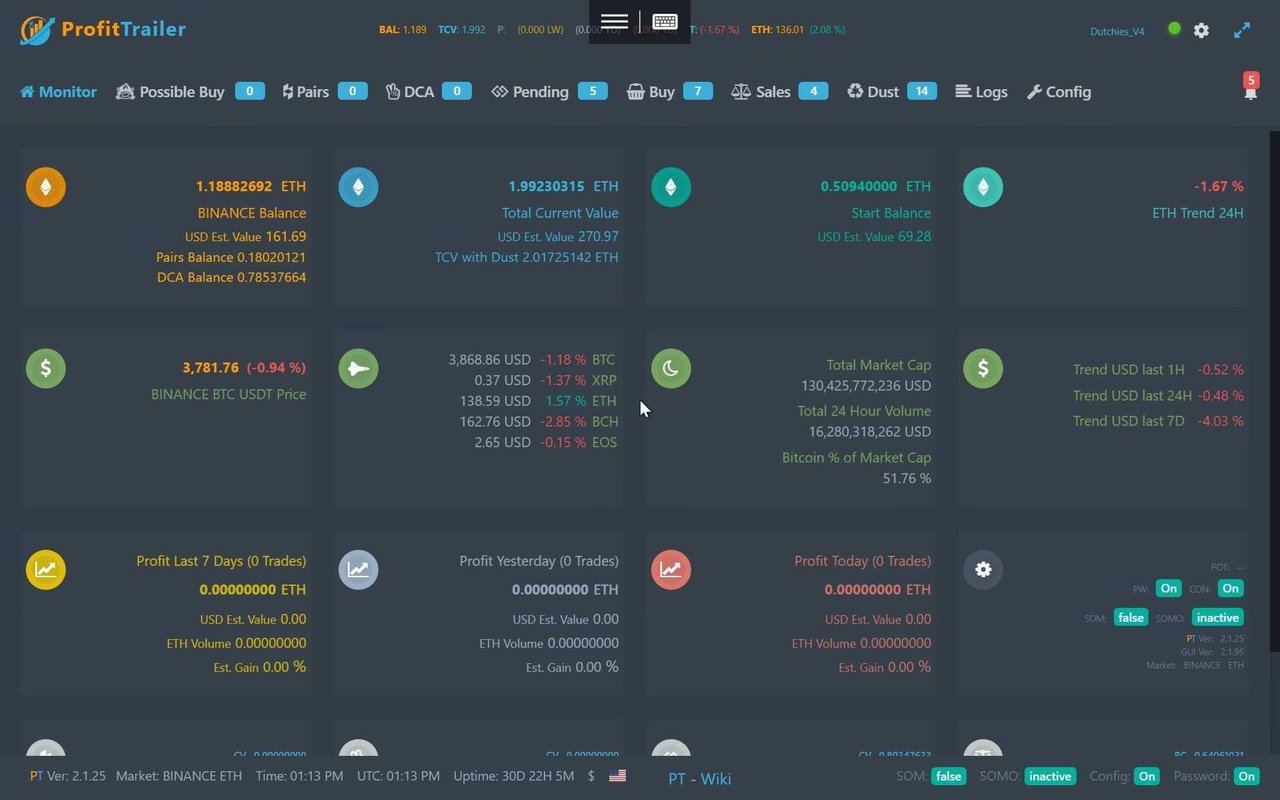This screenshot has width=1280, height=800.
Task: Open the Buy tab
Action: 669,91
